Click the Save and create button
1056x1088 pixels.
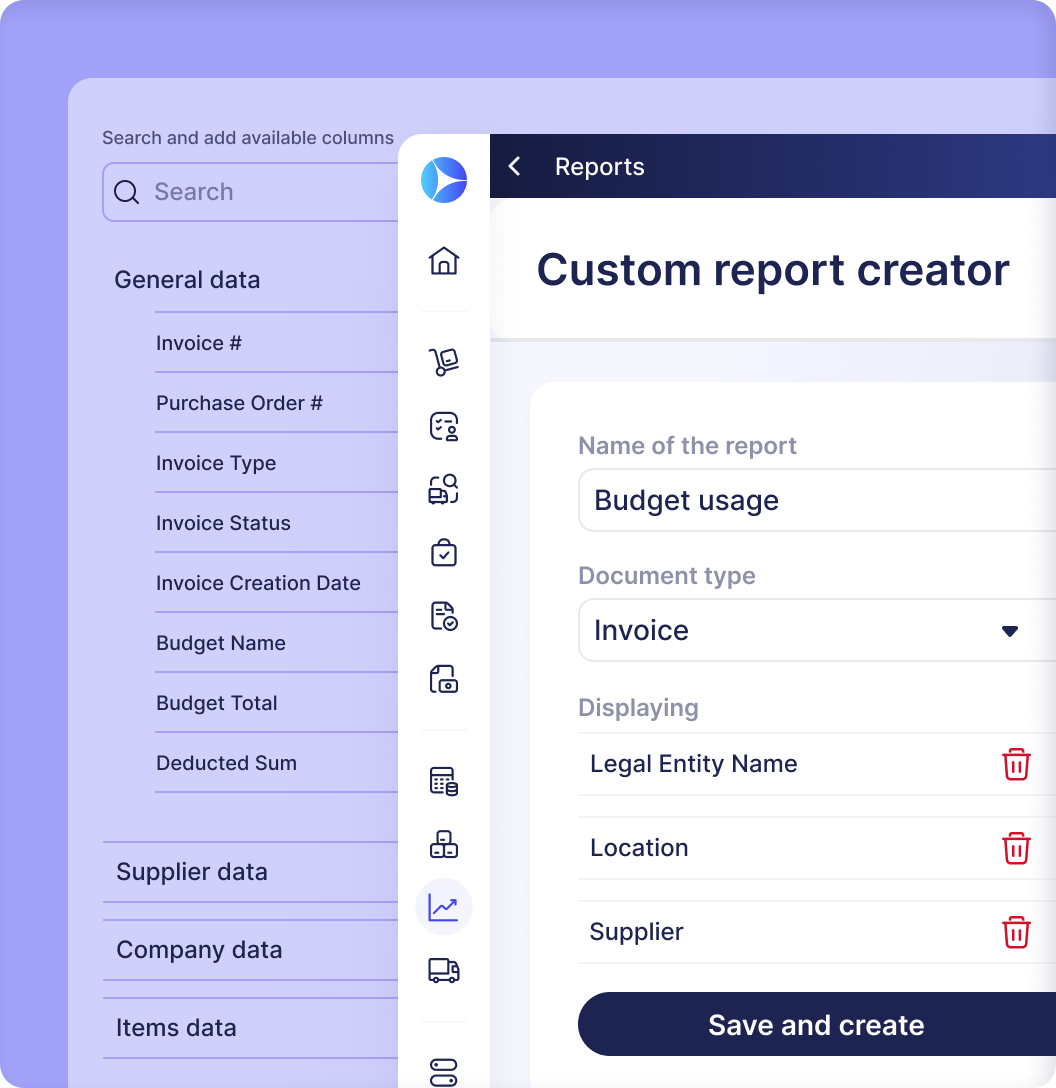[x=816, y=1025]
